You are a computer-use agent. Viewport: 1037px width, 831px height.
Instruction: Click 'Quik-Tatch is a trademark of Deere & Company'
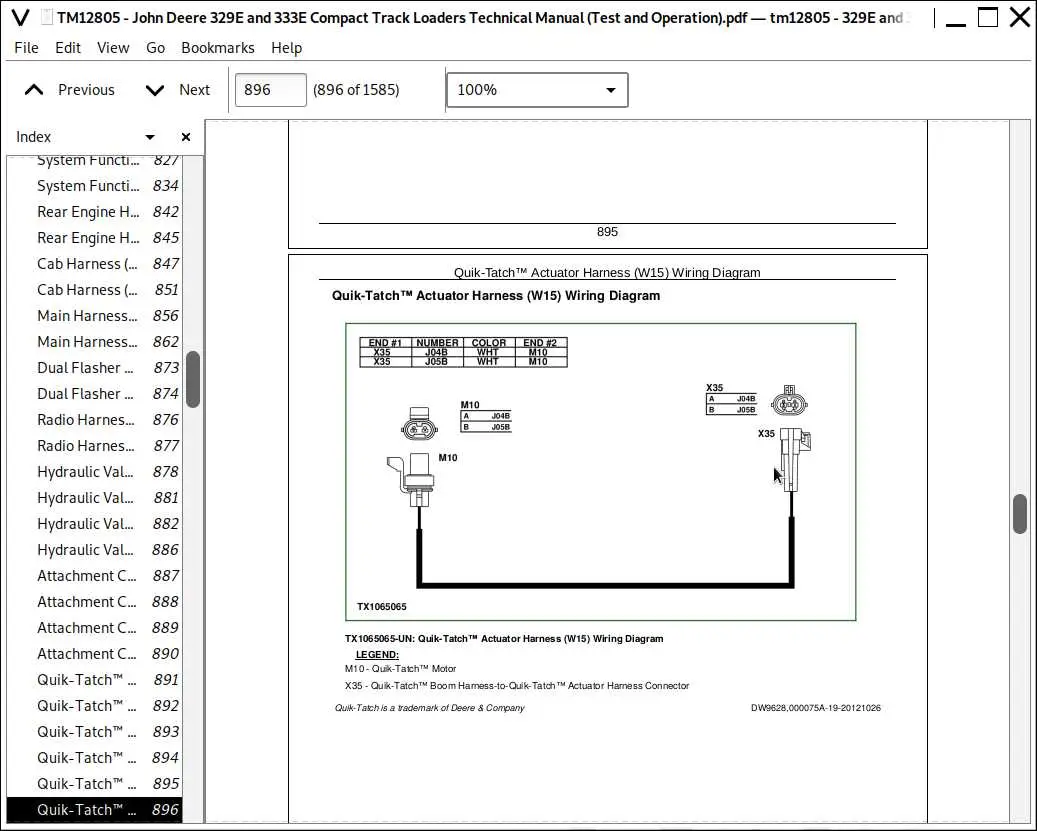(x=429, y=708)
